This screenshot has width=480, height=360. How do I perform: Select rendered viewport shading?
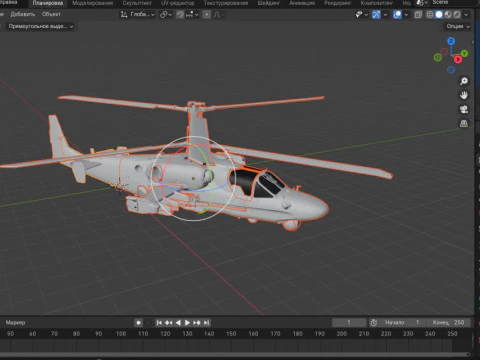click(x=457, y=14)
